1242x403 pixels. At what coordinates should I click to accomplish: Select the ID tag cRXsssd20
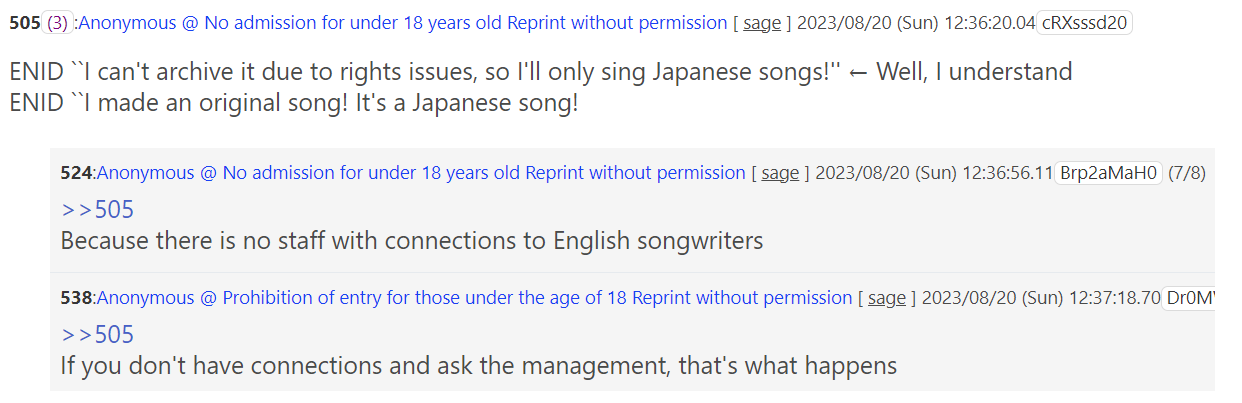tap(1084, 23)
